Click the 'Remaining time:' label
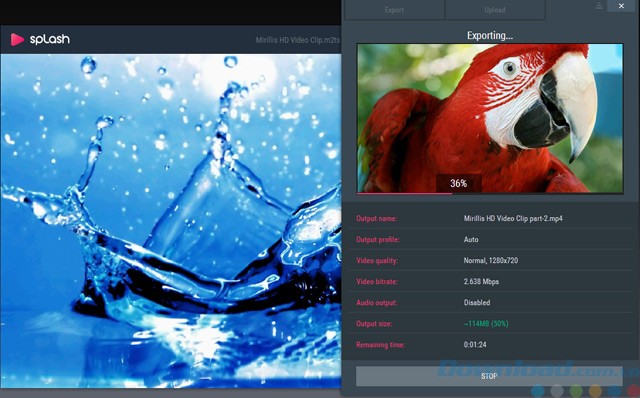The width and height of the screenshot is (640, 398). tap(380, 345)
